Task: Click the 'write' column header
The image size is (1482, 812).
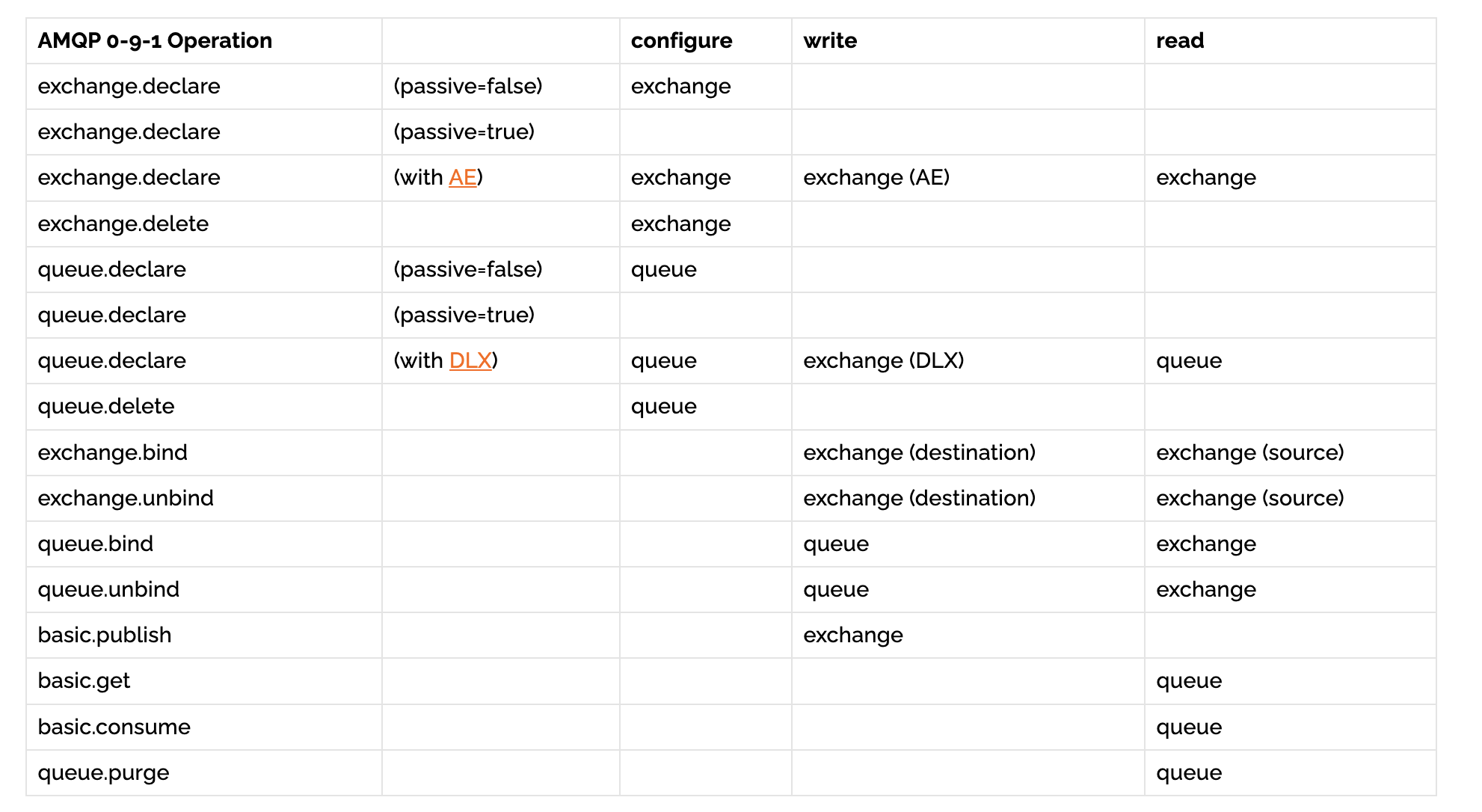Action: pos(830,41)
